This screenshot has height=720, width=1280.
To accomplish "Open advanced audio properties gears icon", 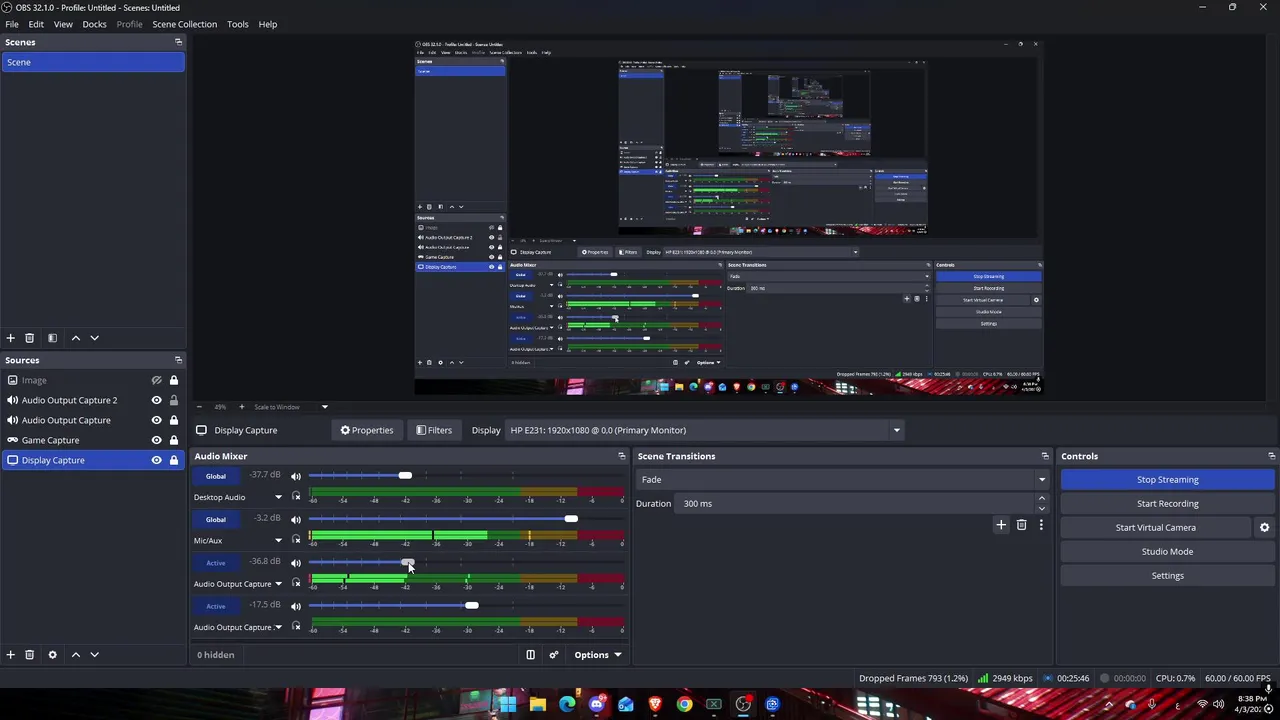I will pos(554,655).
